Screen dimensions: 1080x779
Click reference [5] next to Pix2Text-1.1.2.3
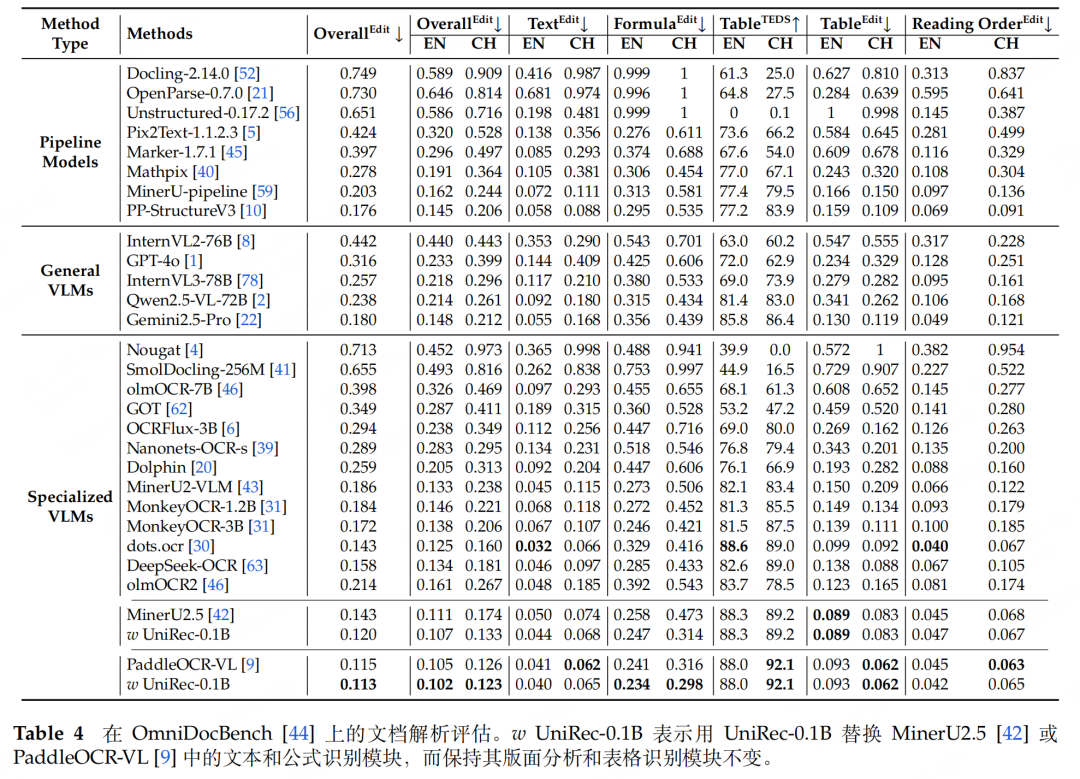click(x=251, y=132)
